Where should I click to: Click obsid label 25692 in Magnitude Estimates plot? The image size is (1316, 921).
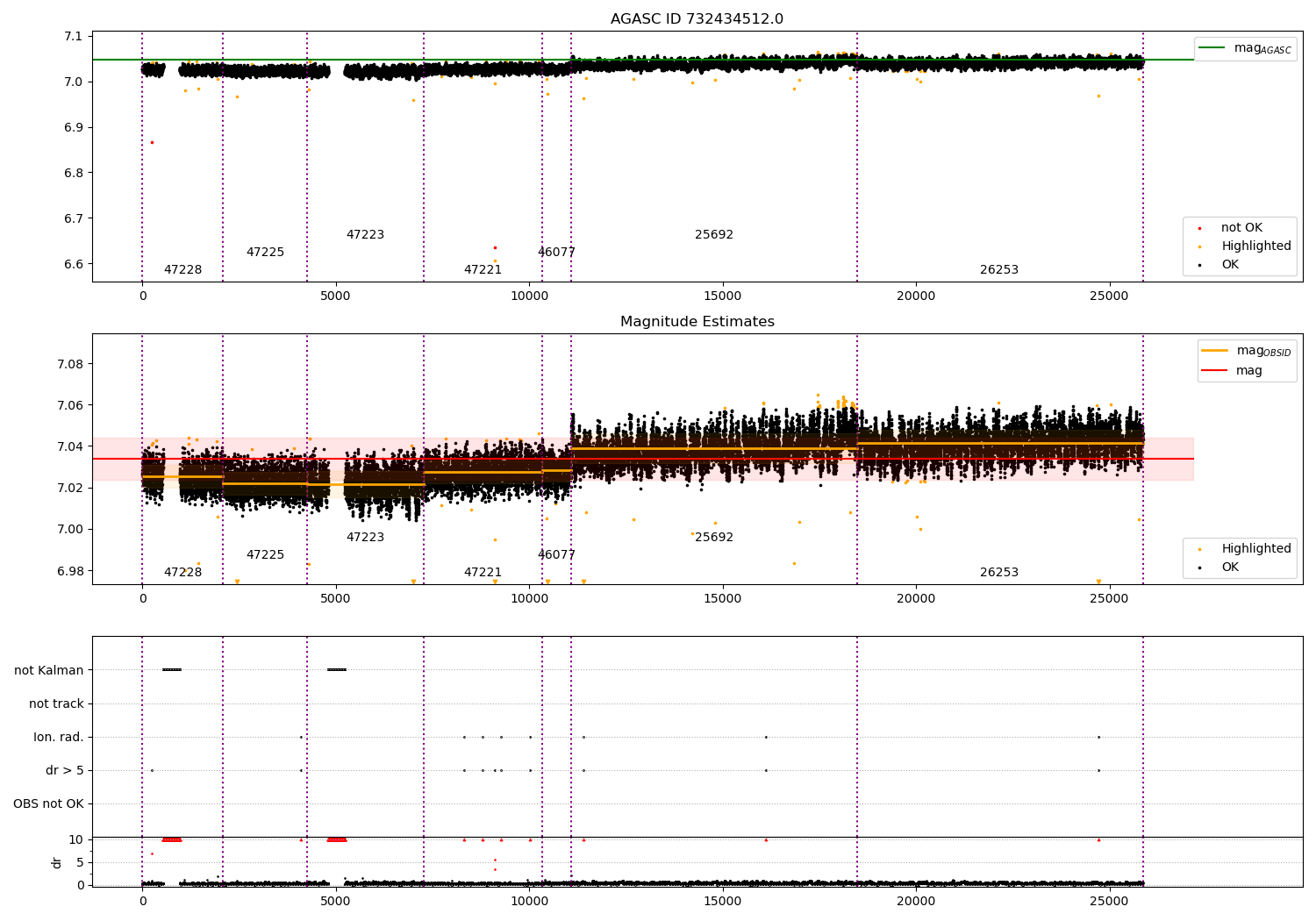pos(714,538)
